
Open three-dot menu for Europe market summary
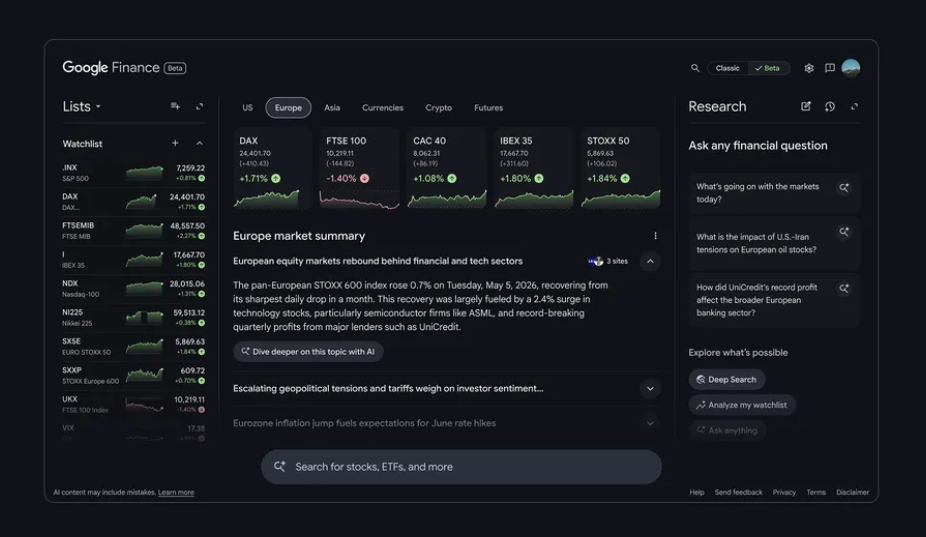point(656,236)
